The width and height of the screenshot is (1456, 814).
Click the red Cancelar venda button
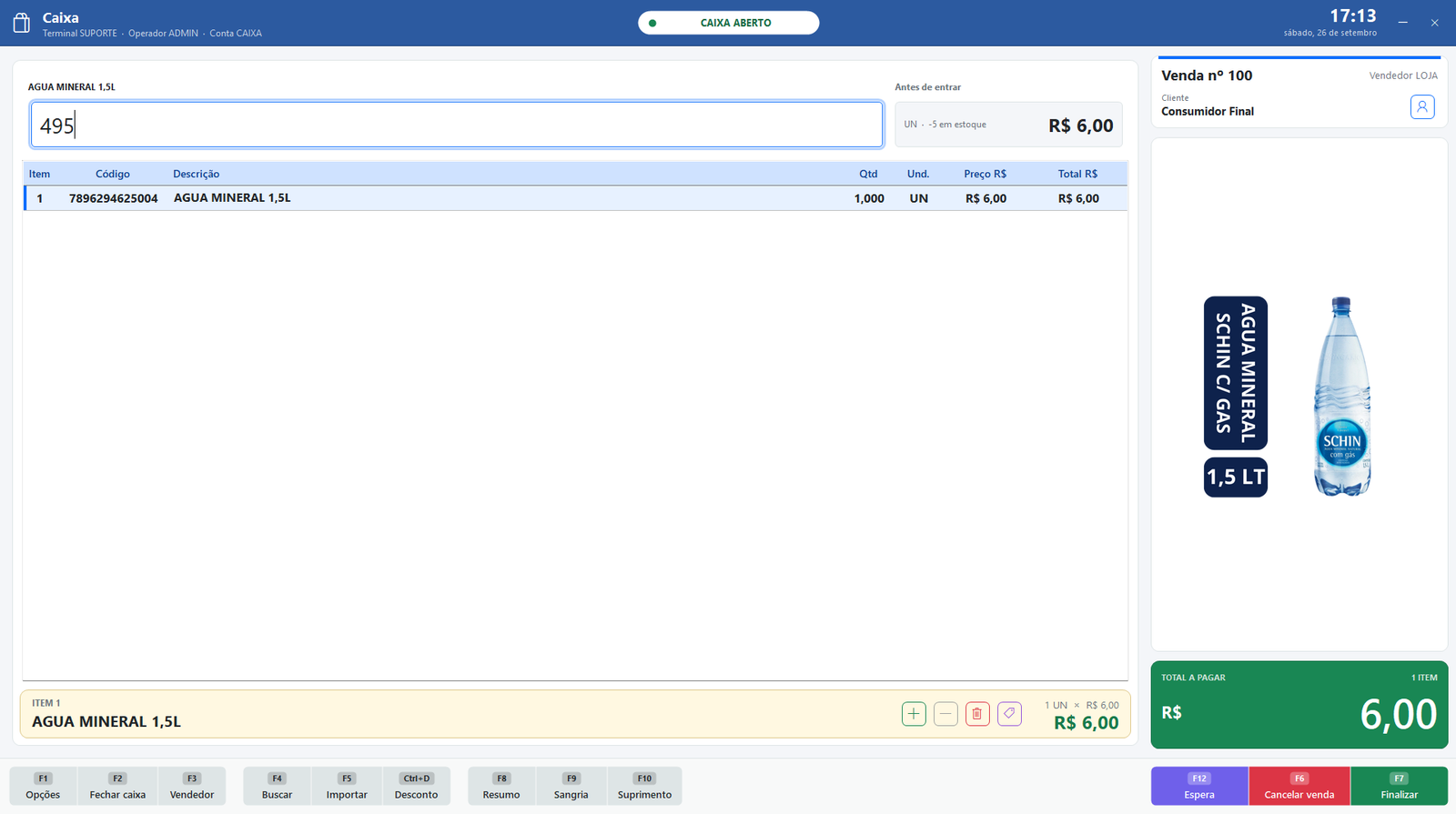1299,786
